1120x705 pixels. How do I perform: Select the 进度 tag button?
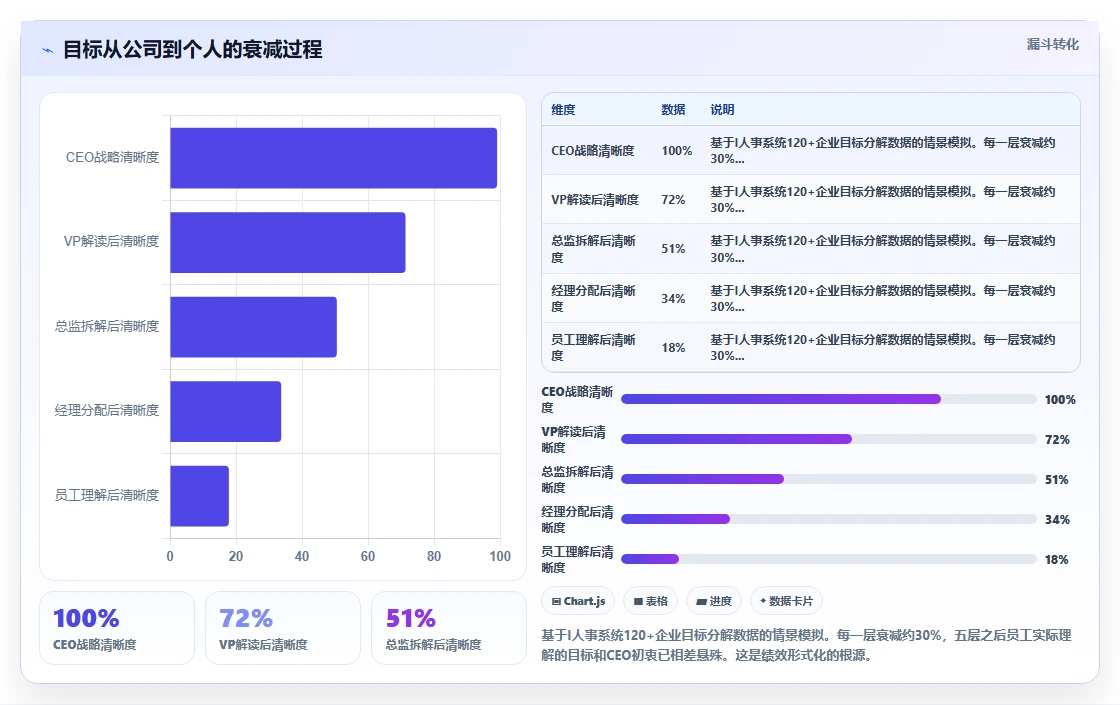tap(714, 601)
